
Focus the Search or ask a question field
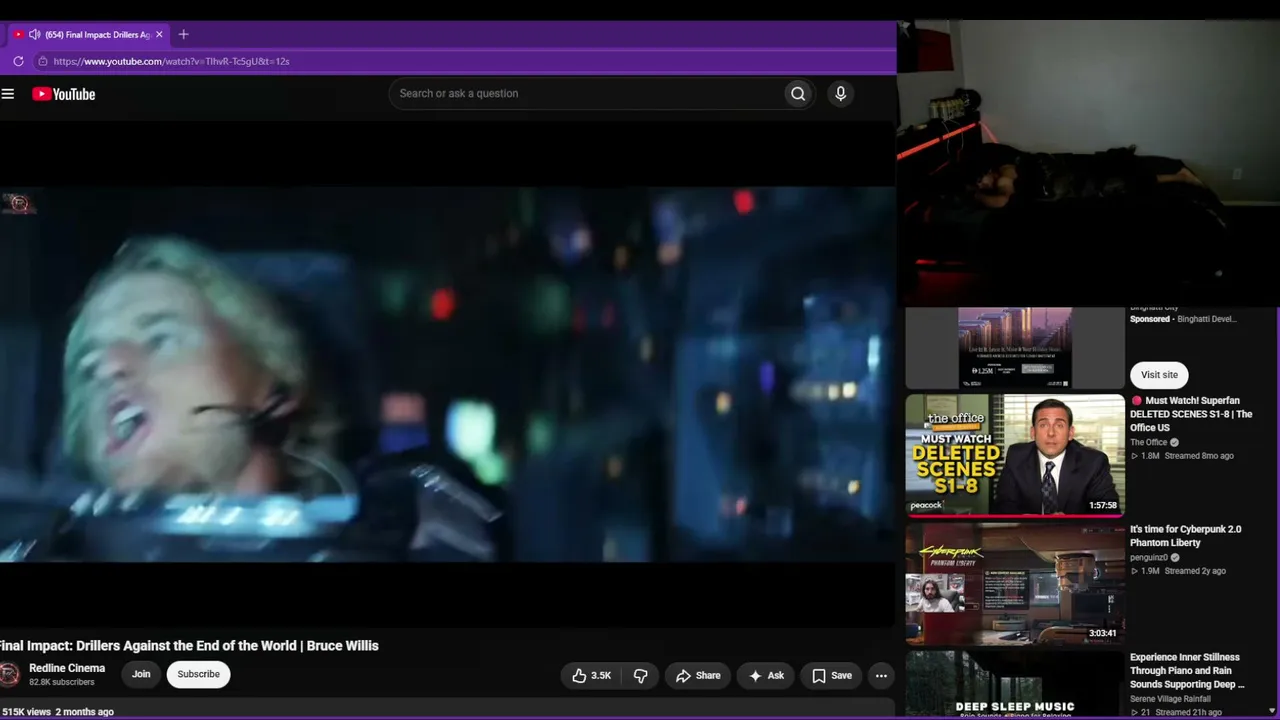(x=586, y=94)
